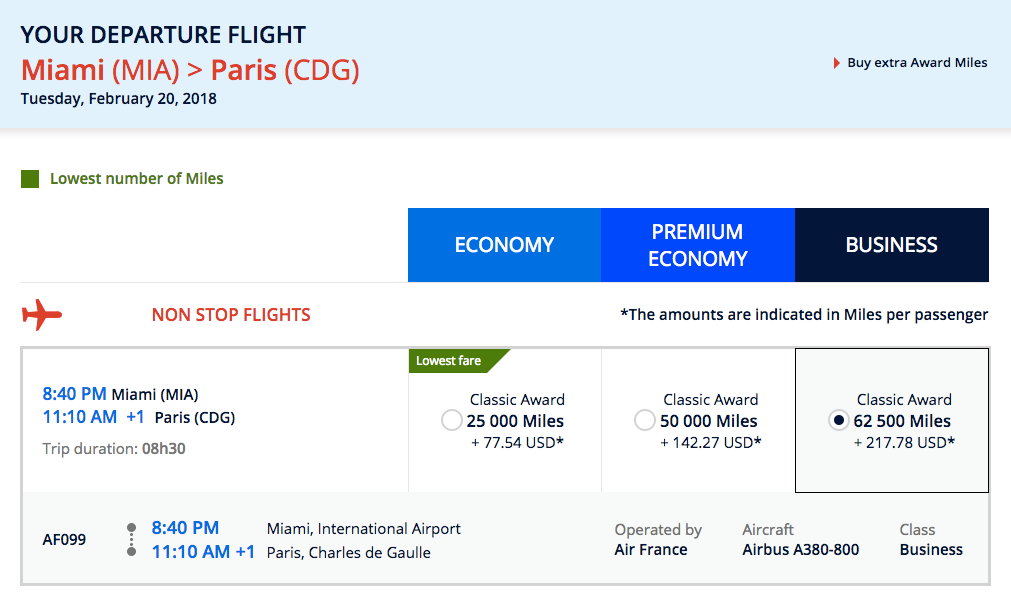Viewport: 1011px width, 605px height.
Task: Select the 25 000 Miles Economy award
Action: 451,421
